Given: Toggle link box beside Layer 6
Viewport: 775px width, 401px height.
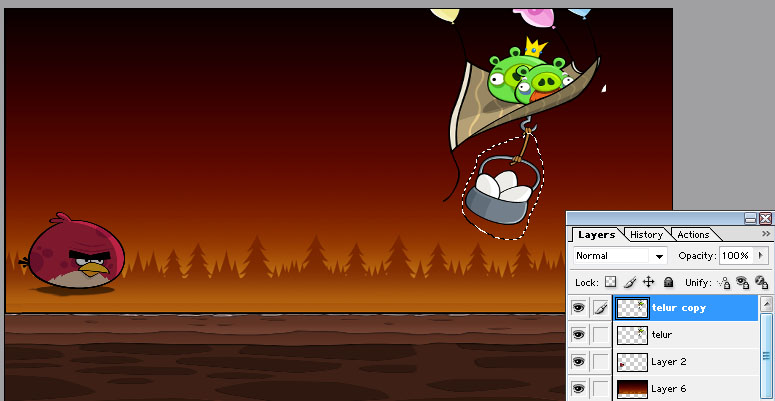Looking at the screenshot, I should pos(601,389).
